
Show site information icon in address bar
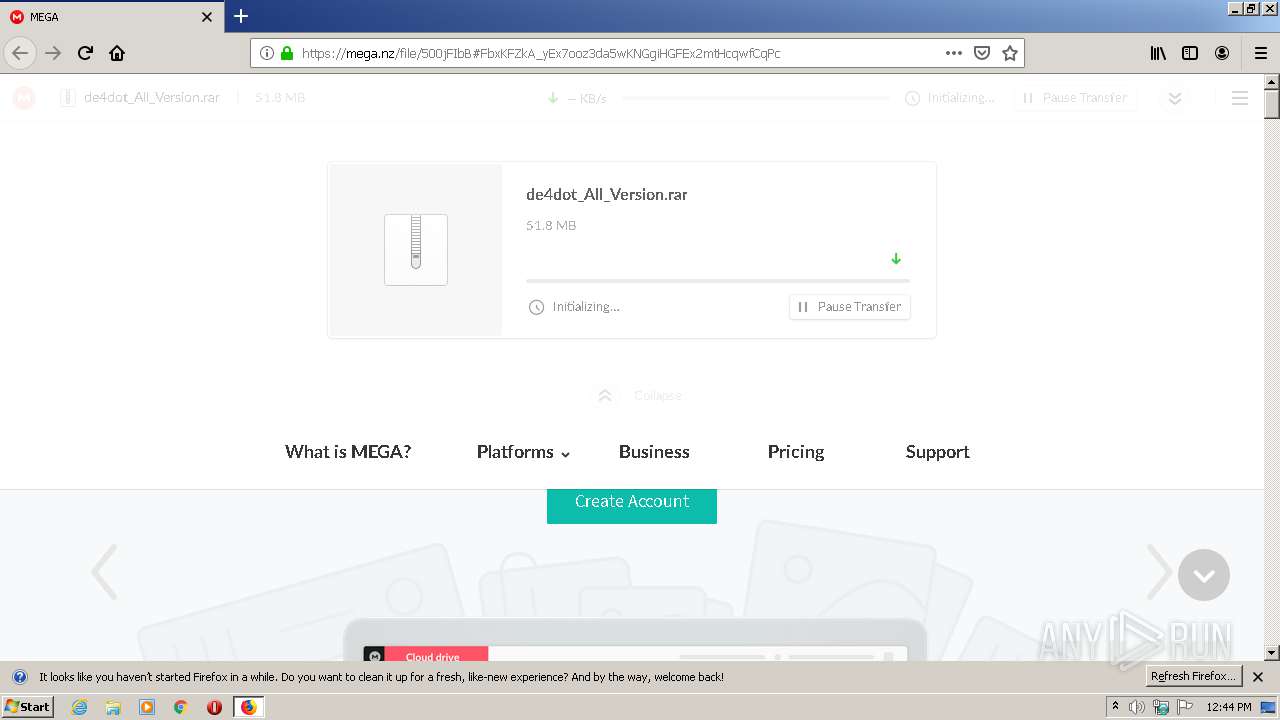tap(267, 53)
